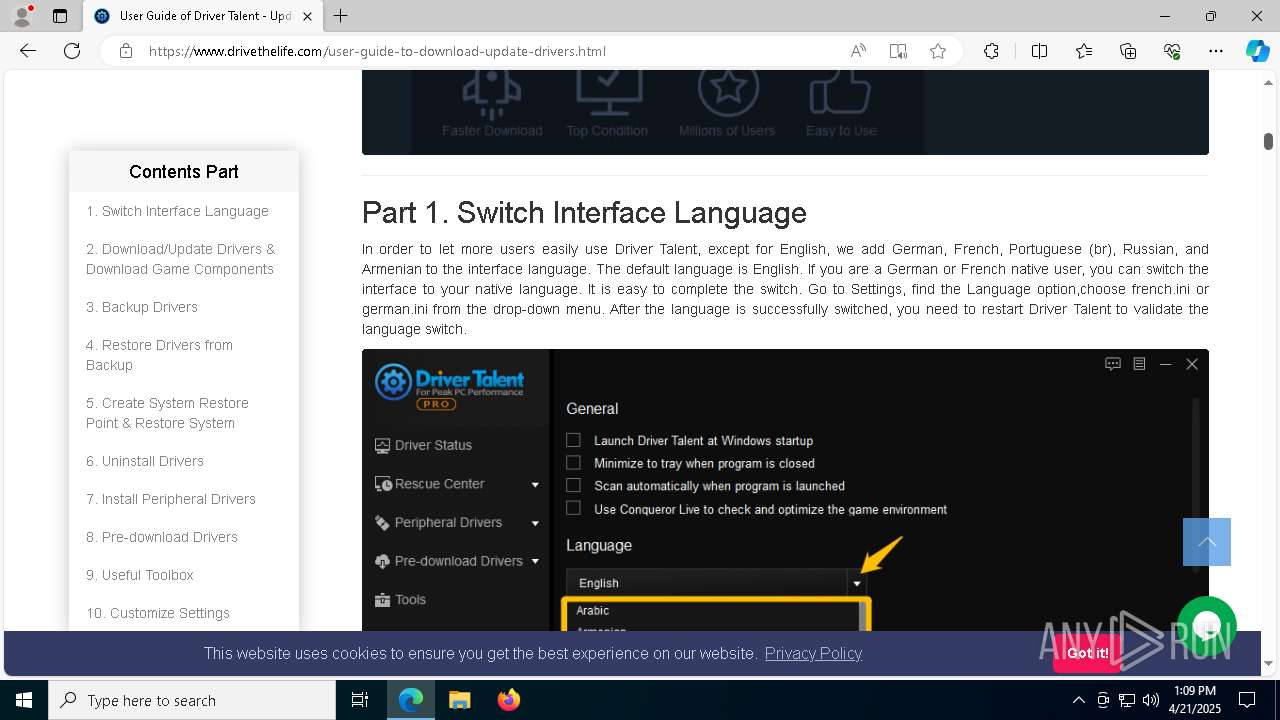Open the clock and date flyout

pos(1193,700)
